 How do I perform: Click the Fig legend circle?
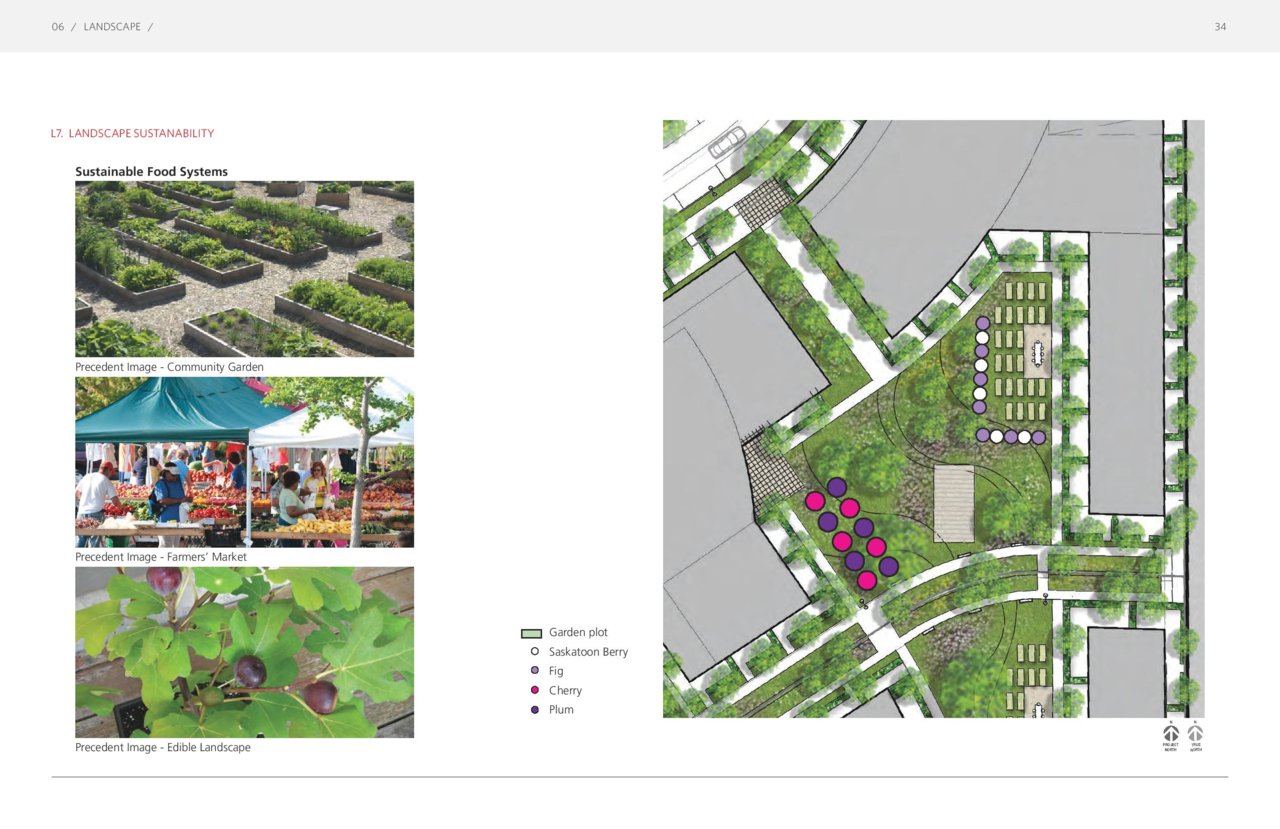click(x=535, y=671)
